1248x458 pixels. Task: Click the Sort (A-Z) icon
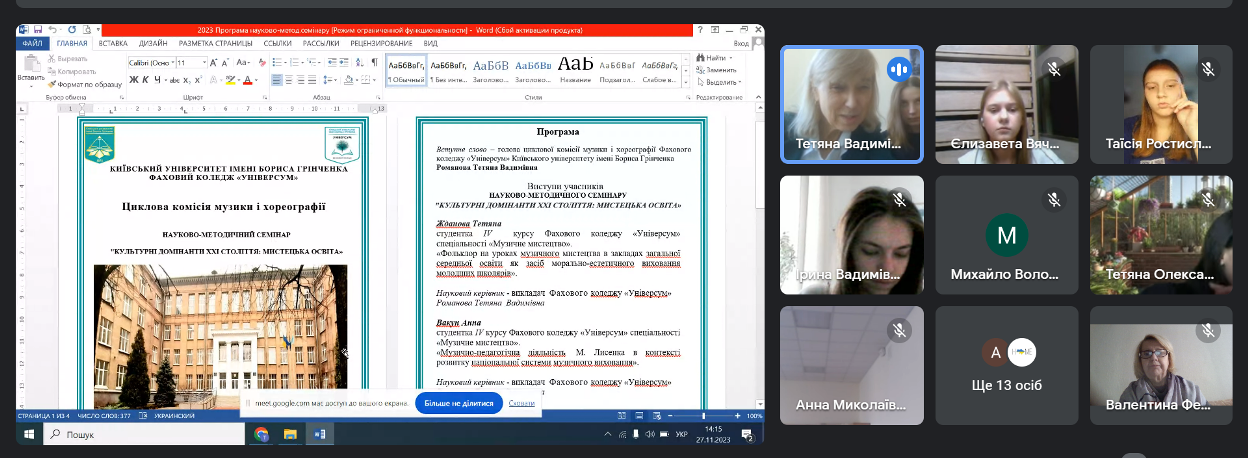(360, 62)
